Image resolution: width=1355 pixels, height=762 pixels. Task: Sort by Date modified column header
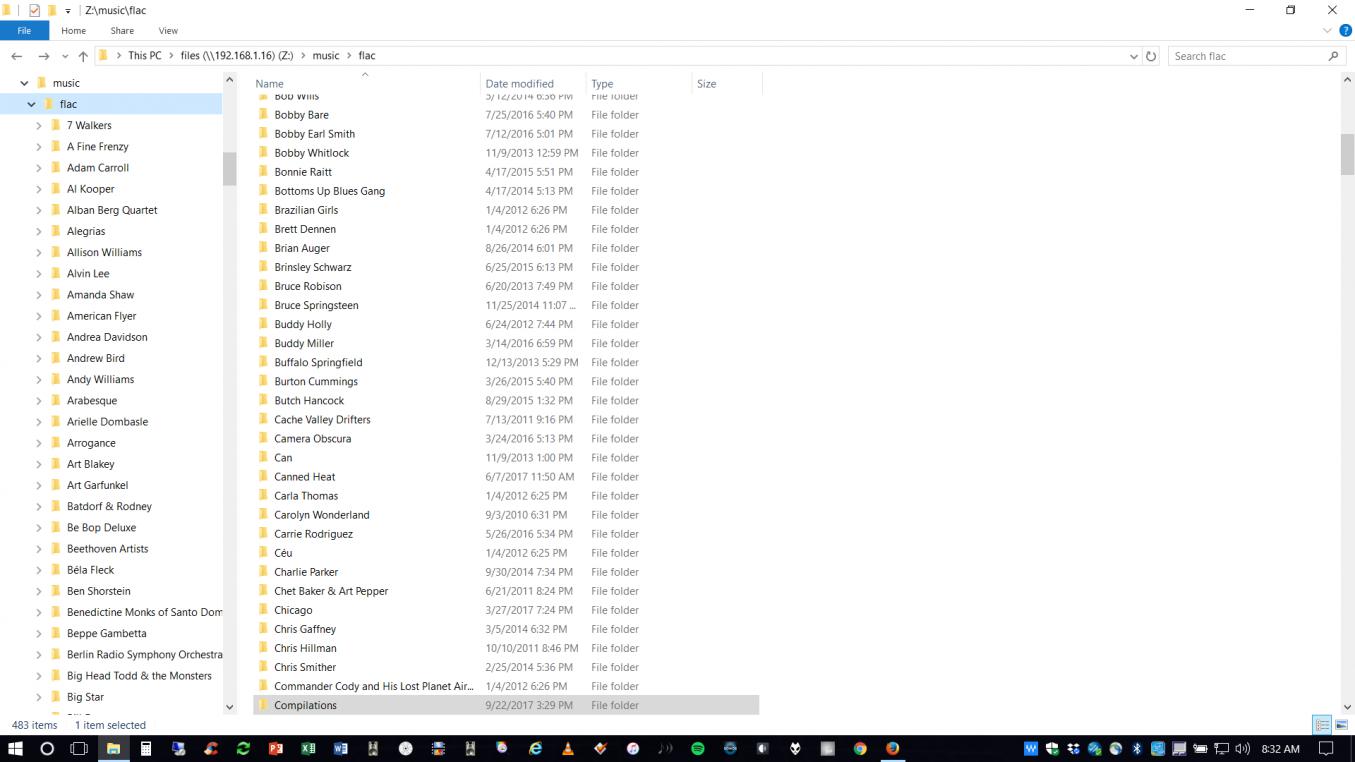pyautogui.click(x=519, y=84)
